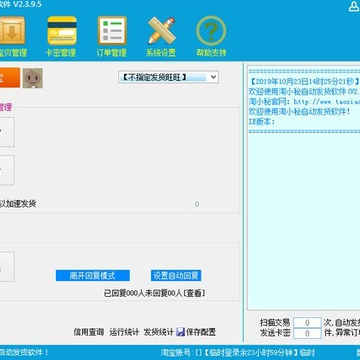The width and height of the screenshot is (360, 360).
Task: Open 卡密管理 card icon
Action: (x=62, y=30)
